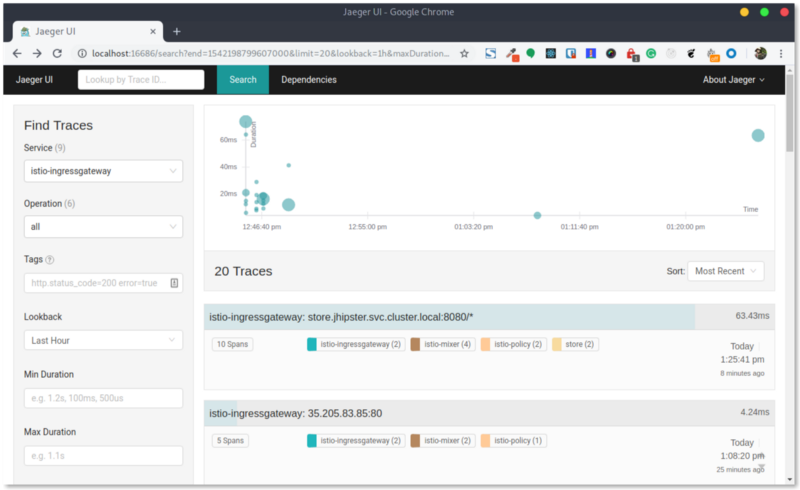800x490 pixels.
Task: Open the Tags help question mark
Action: [49, 260]
